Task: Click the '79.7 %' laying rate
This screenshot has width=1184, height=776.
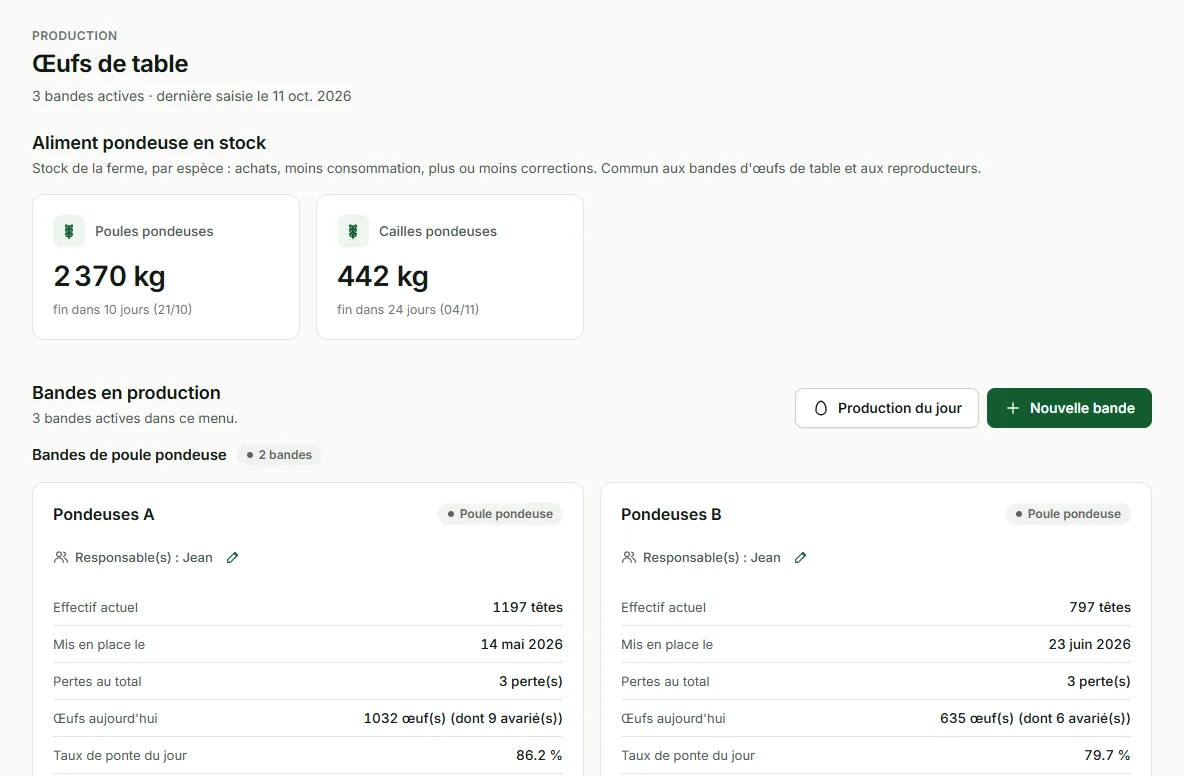Action: [1107, 756]
